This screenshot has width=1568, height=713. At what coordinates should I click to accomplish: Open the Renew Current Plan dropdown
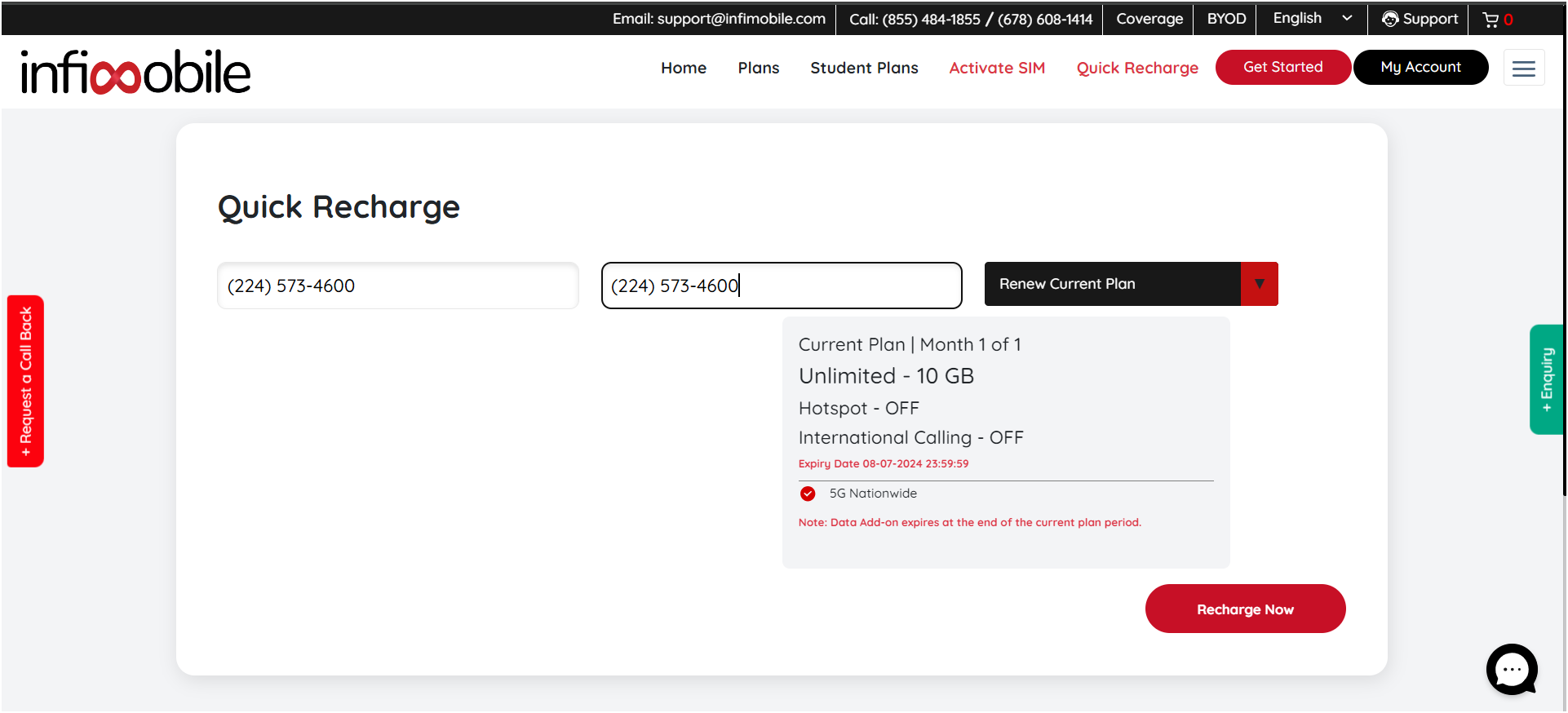tap(1131, 284)
